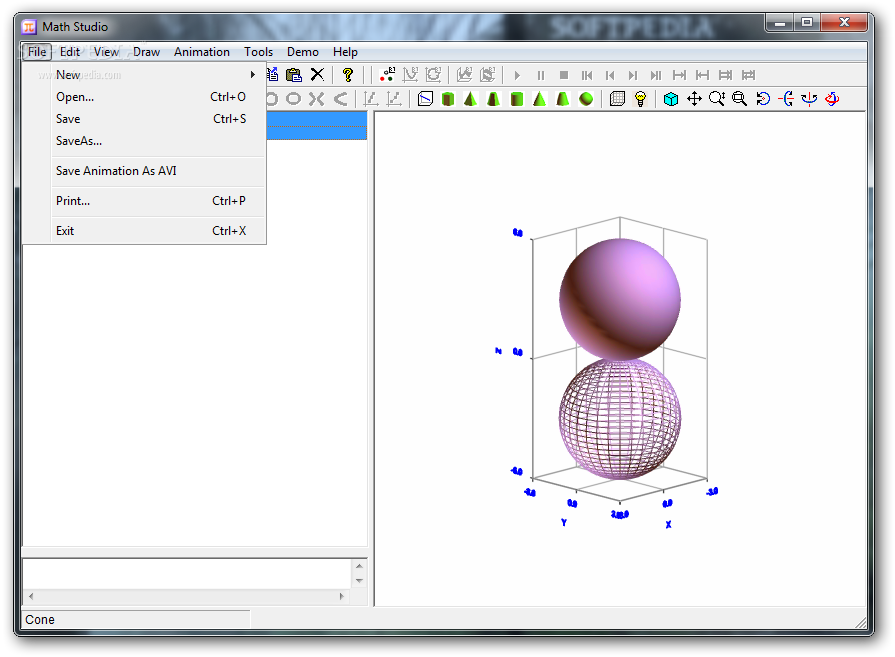Click the paste clipboard icon in toolbar
Image resolution: width=895 pixels, height=657 pixels.
pyautogui.click(x=294, y=75)
